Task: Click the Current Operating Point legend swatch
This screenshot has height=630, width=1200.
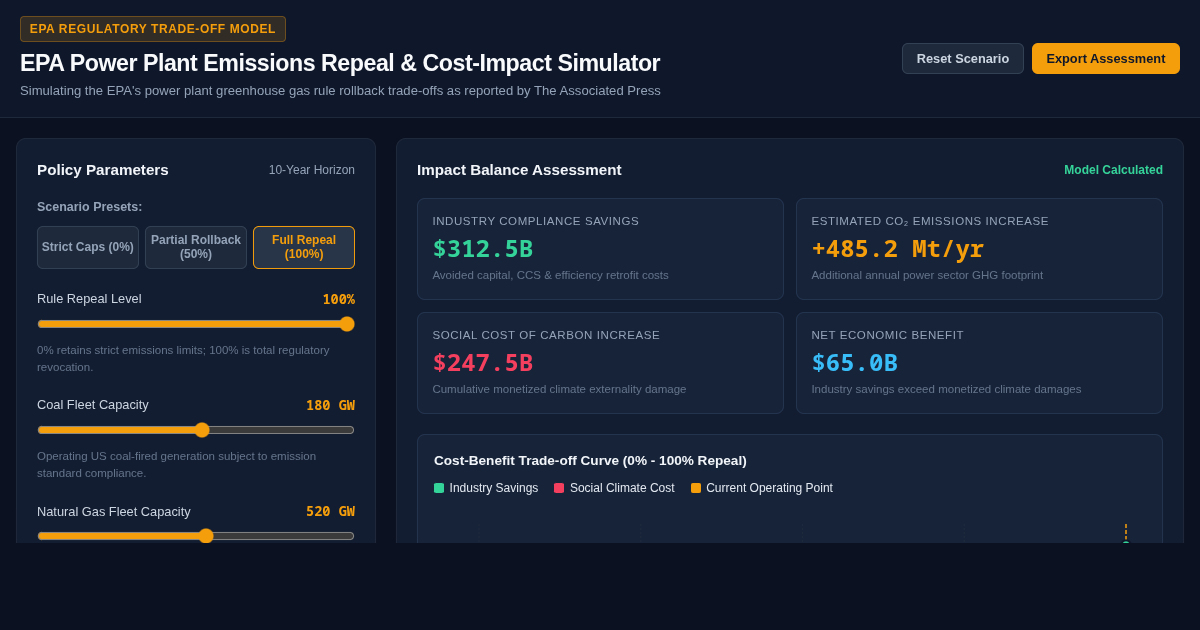Action: [696, 488]
